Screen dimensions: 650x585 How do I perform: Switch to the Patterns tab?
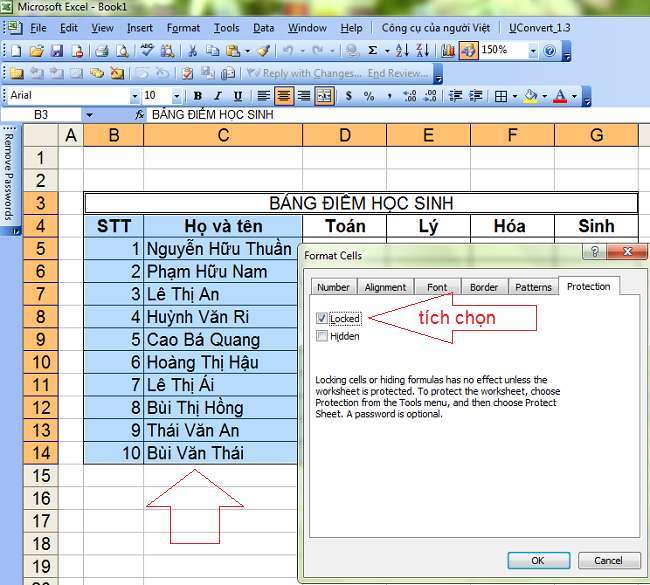click(534, 287)
